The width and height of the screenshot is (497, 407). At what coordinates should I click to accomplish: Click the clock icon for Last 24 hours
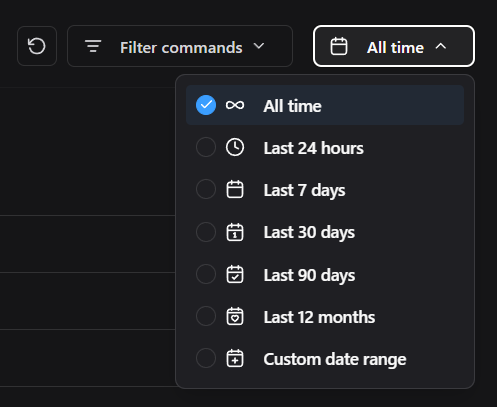[x=235, y=147]
